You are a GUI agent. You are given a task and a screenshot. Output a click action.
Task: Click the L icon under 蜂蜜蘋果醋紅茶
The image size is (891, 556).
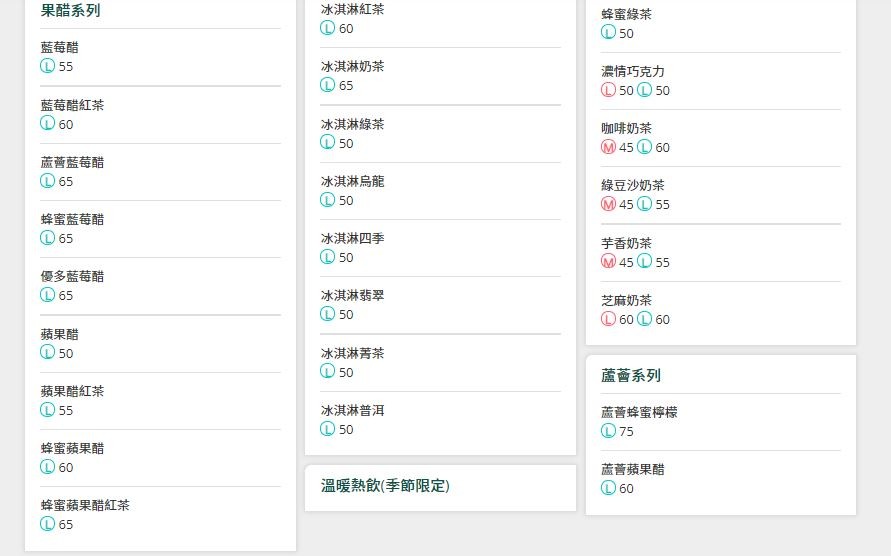[47, 524]
